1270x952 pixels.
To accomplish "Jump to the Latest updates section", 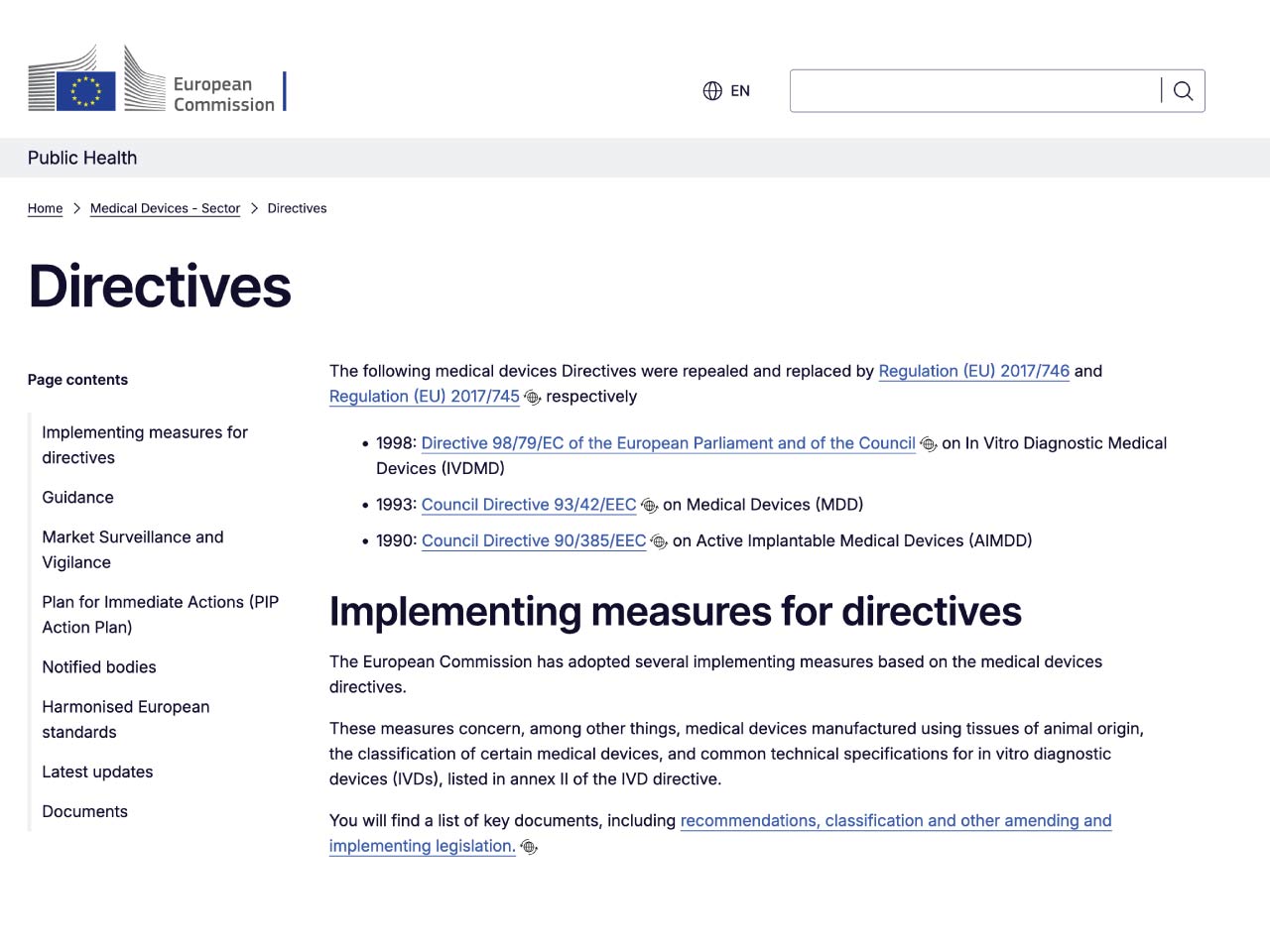I will point(97,773).
